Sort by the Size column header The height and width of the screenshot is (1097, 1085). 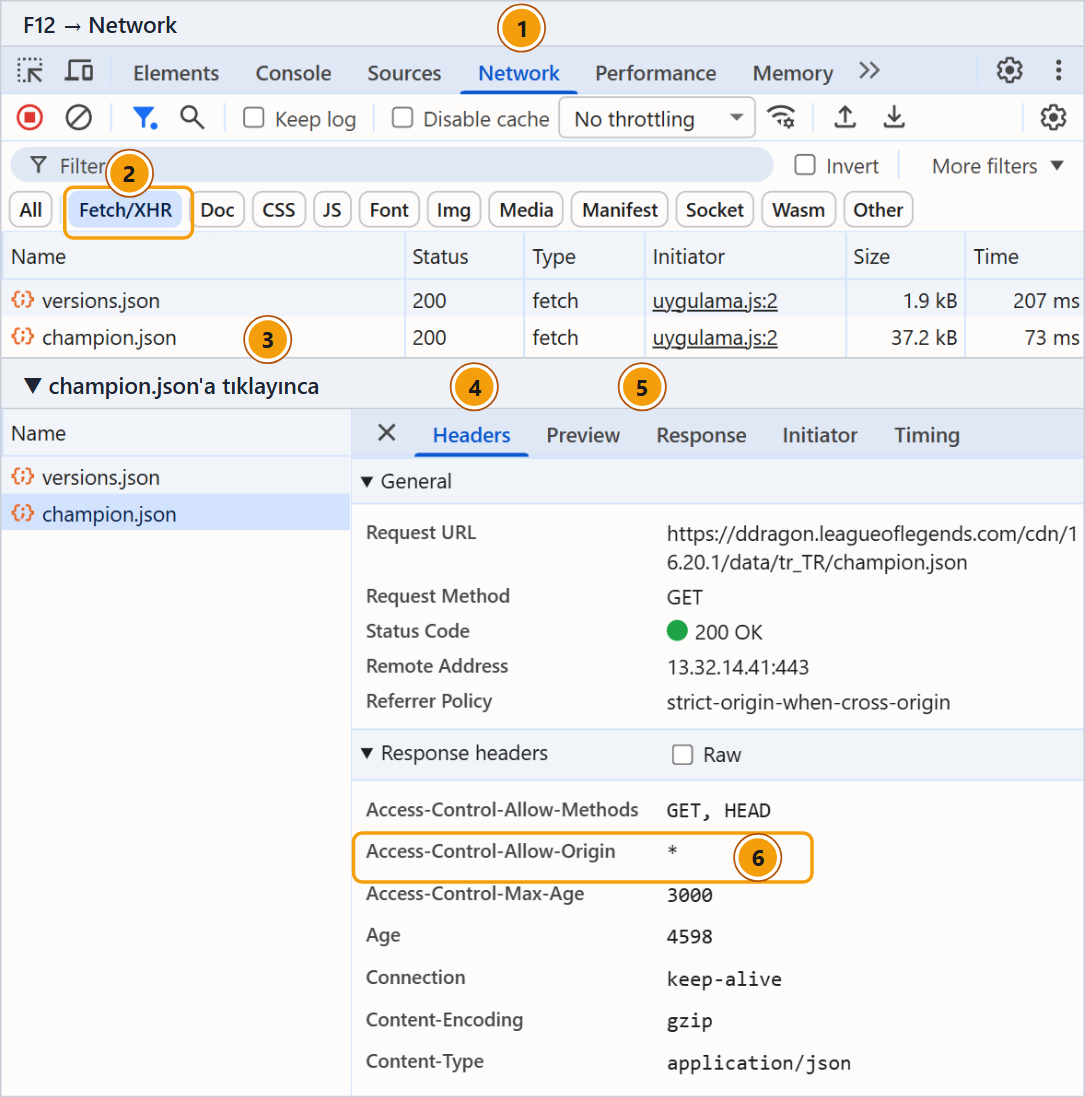pos(905,257)
